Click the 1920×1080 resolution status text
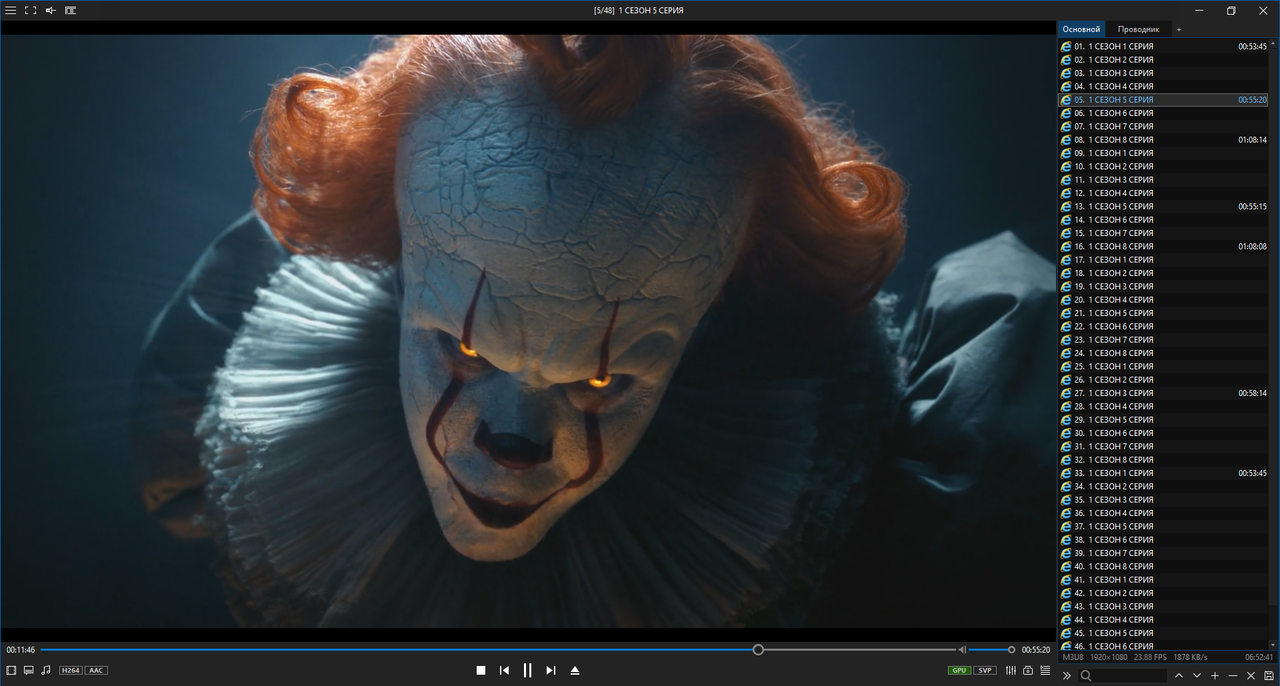Screen dimensions: 1280x686 pyautogui.click(x=1109, y=657)
